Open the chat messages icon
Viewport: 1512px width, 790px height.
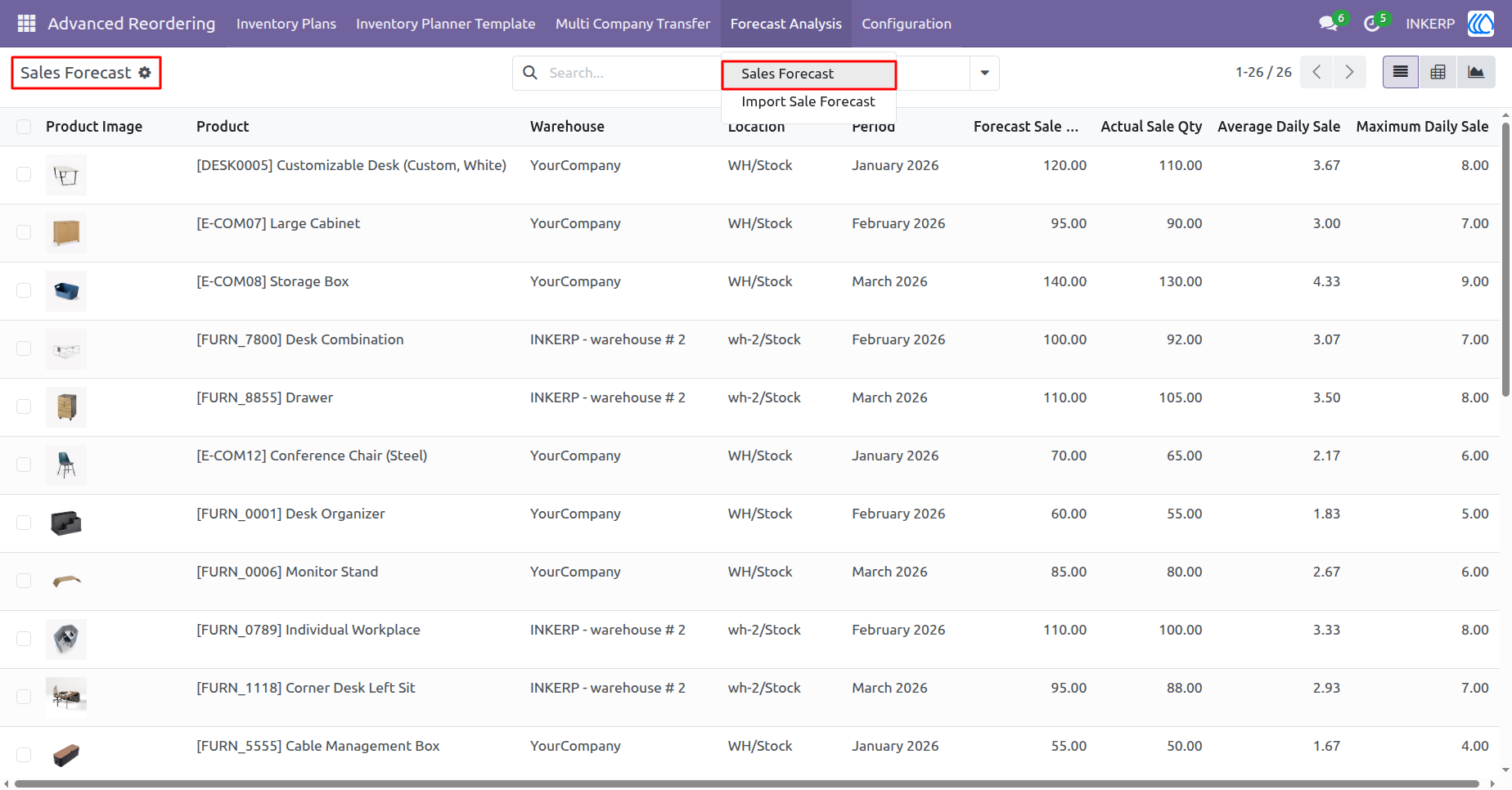coord(1328,24)
